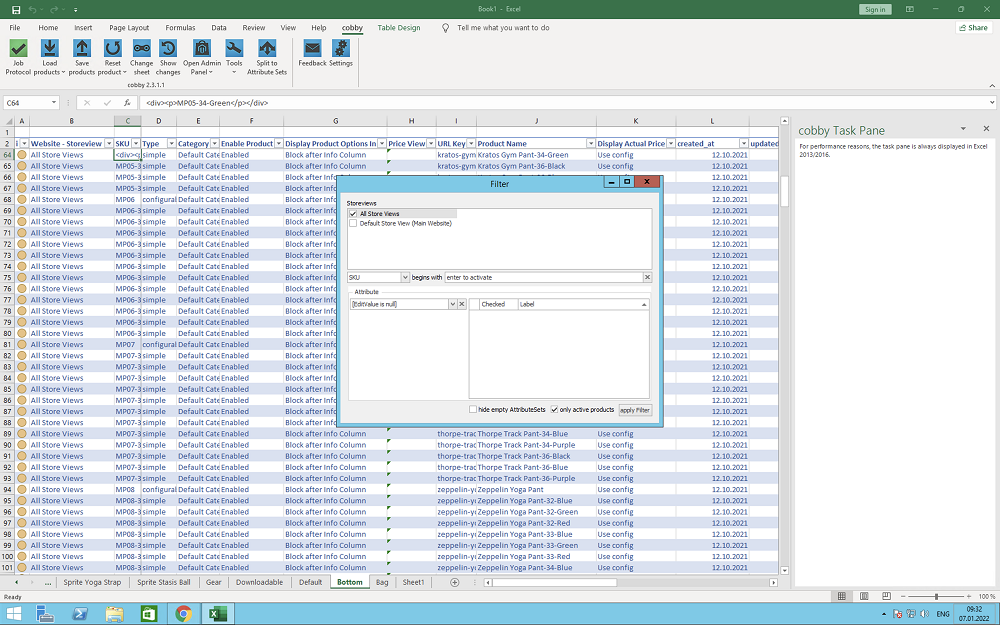
Task: Open the Job Protocol tool
Action: tap(18, 49)
